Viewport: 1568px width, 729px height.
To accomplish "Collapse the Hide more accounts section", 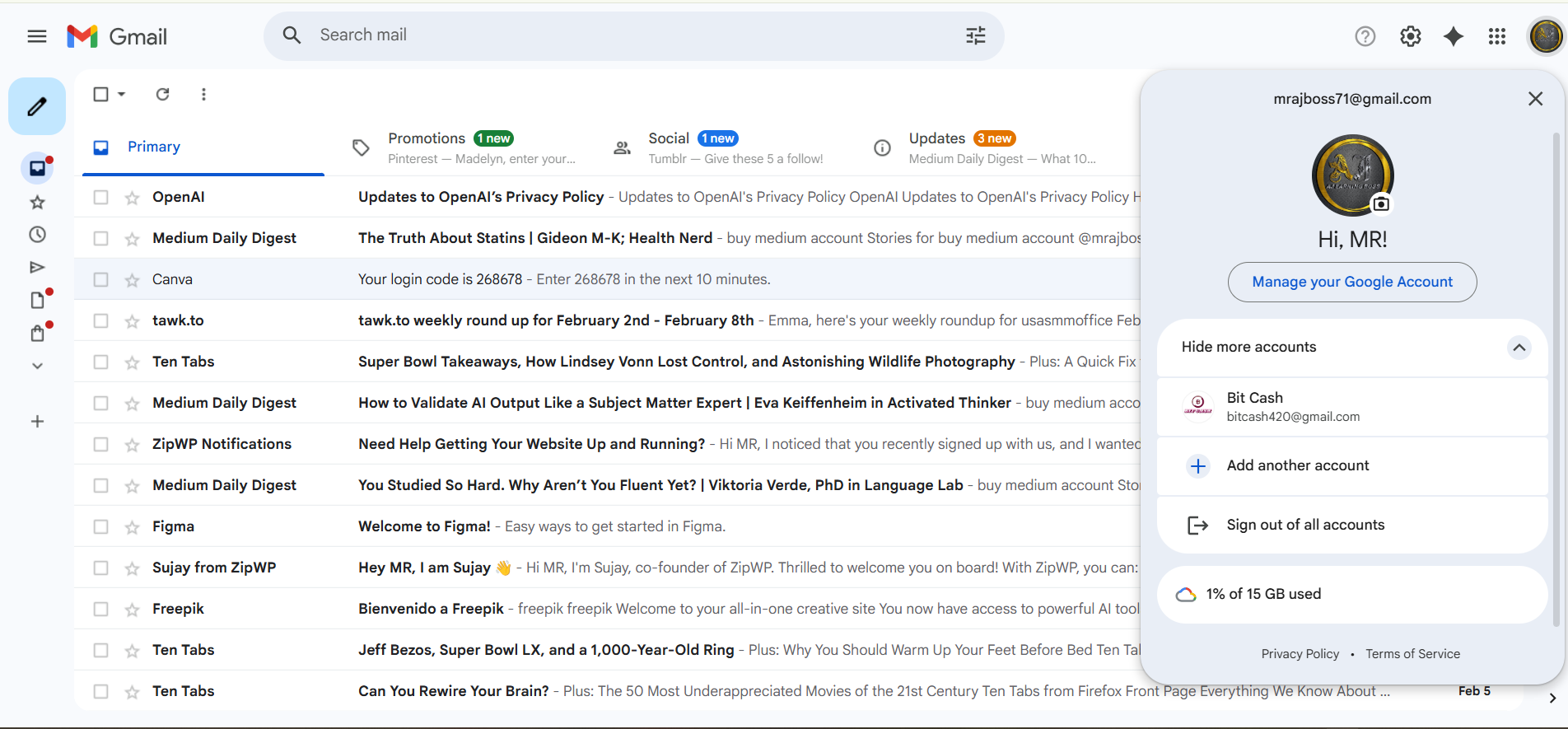I will coord(1519,347).
